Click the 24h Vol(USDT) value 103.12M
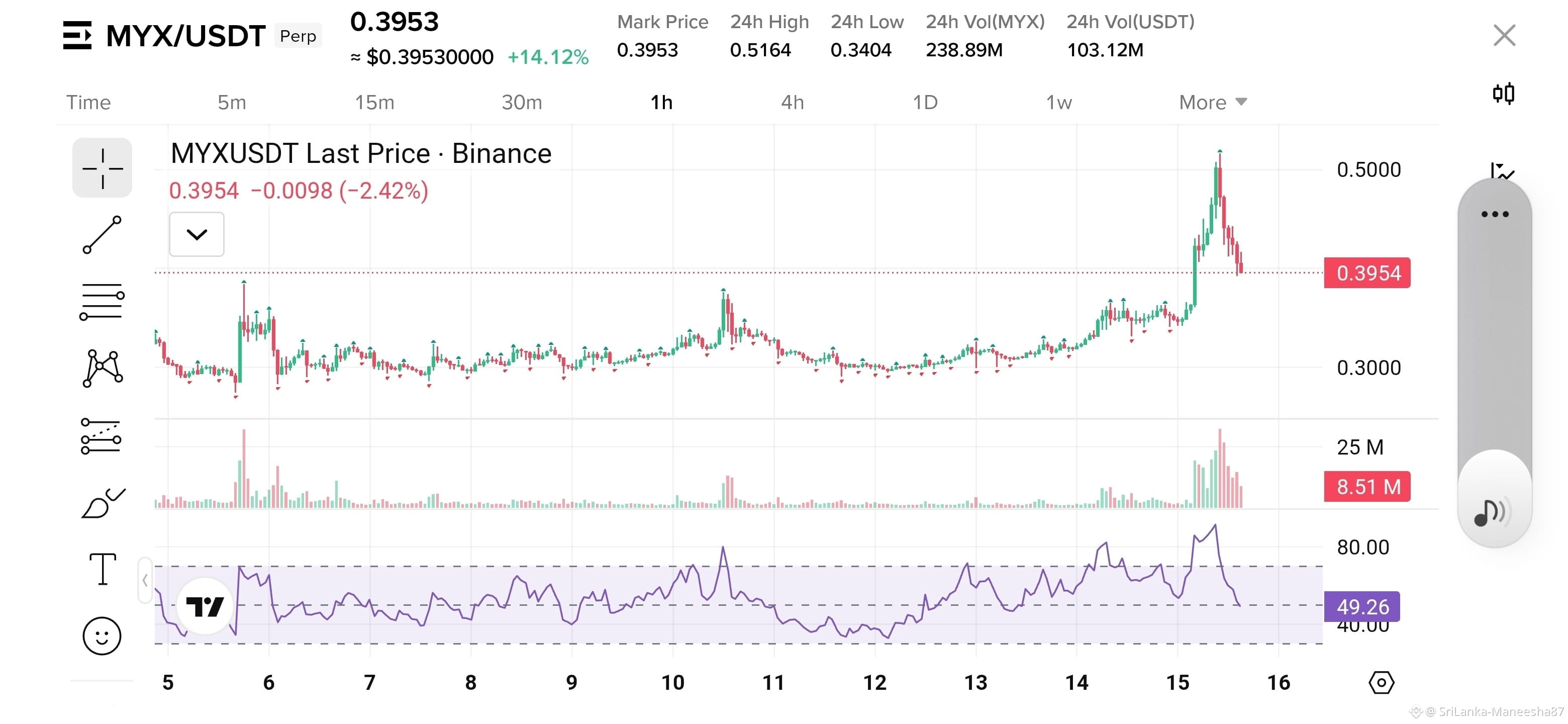This screenshot has width=1568, height=724. coord(1106,50)
